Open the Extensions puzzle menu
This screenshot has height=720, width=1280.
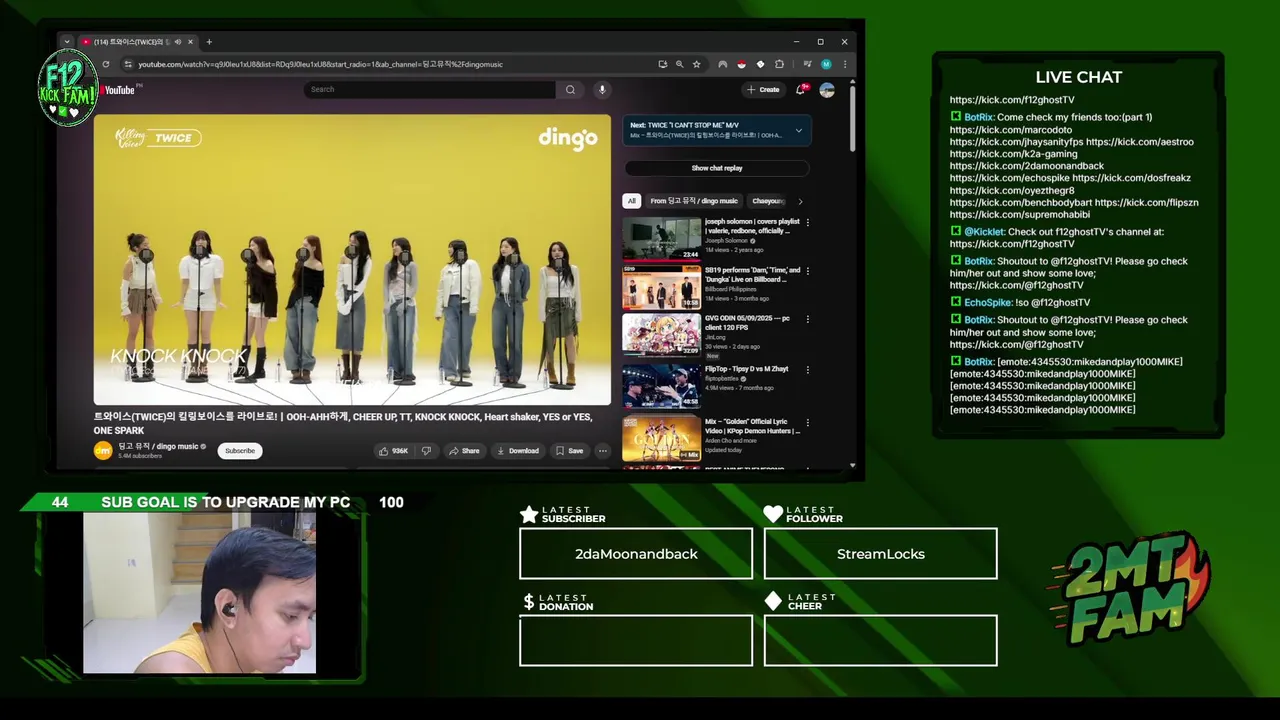click(779, 64)
